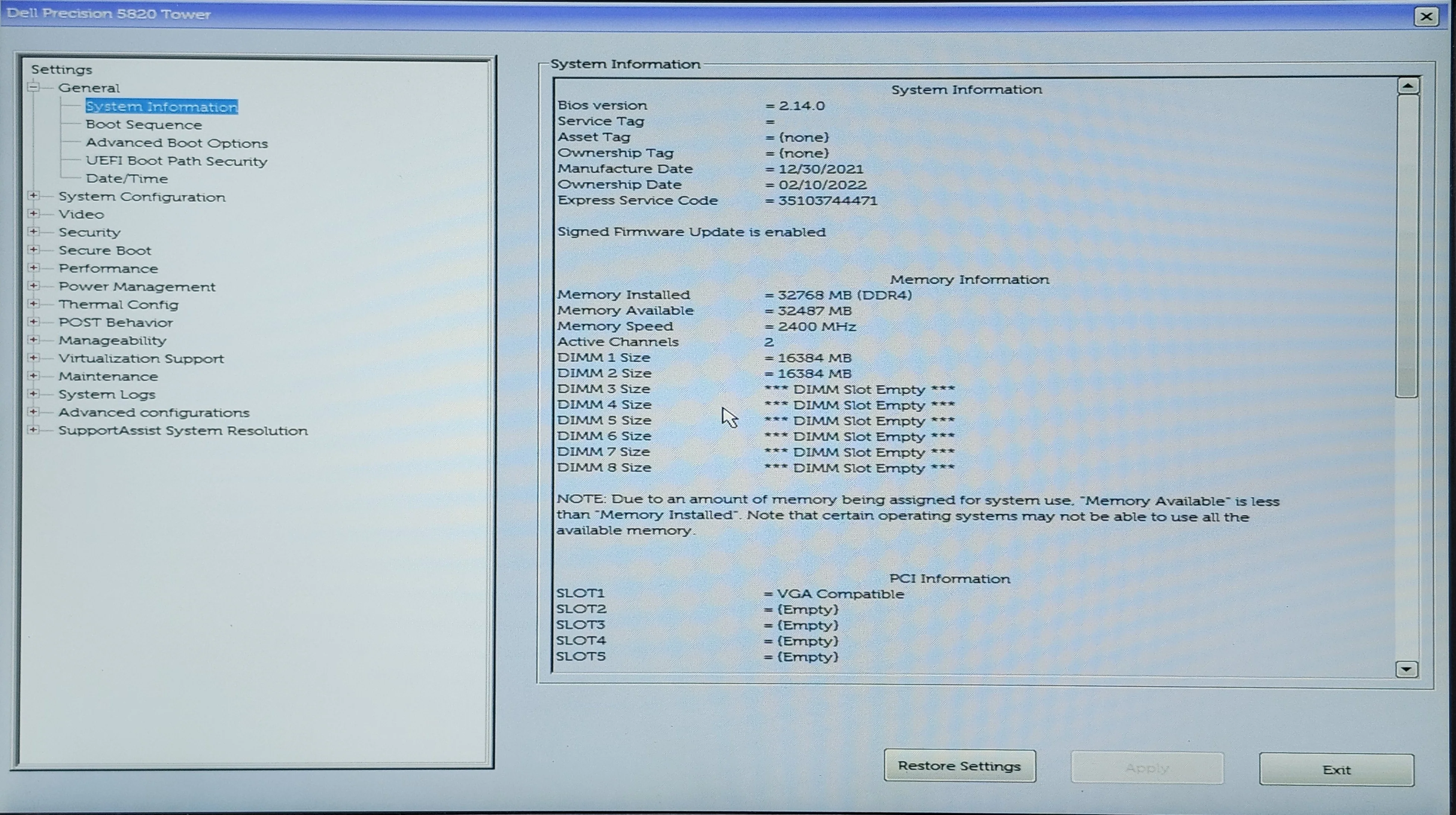Expand the Security settings node
The width and height of the screenshot is (1456, 815).
[x=34, y=232]
